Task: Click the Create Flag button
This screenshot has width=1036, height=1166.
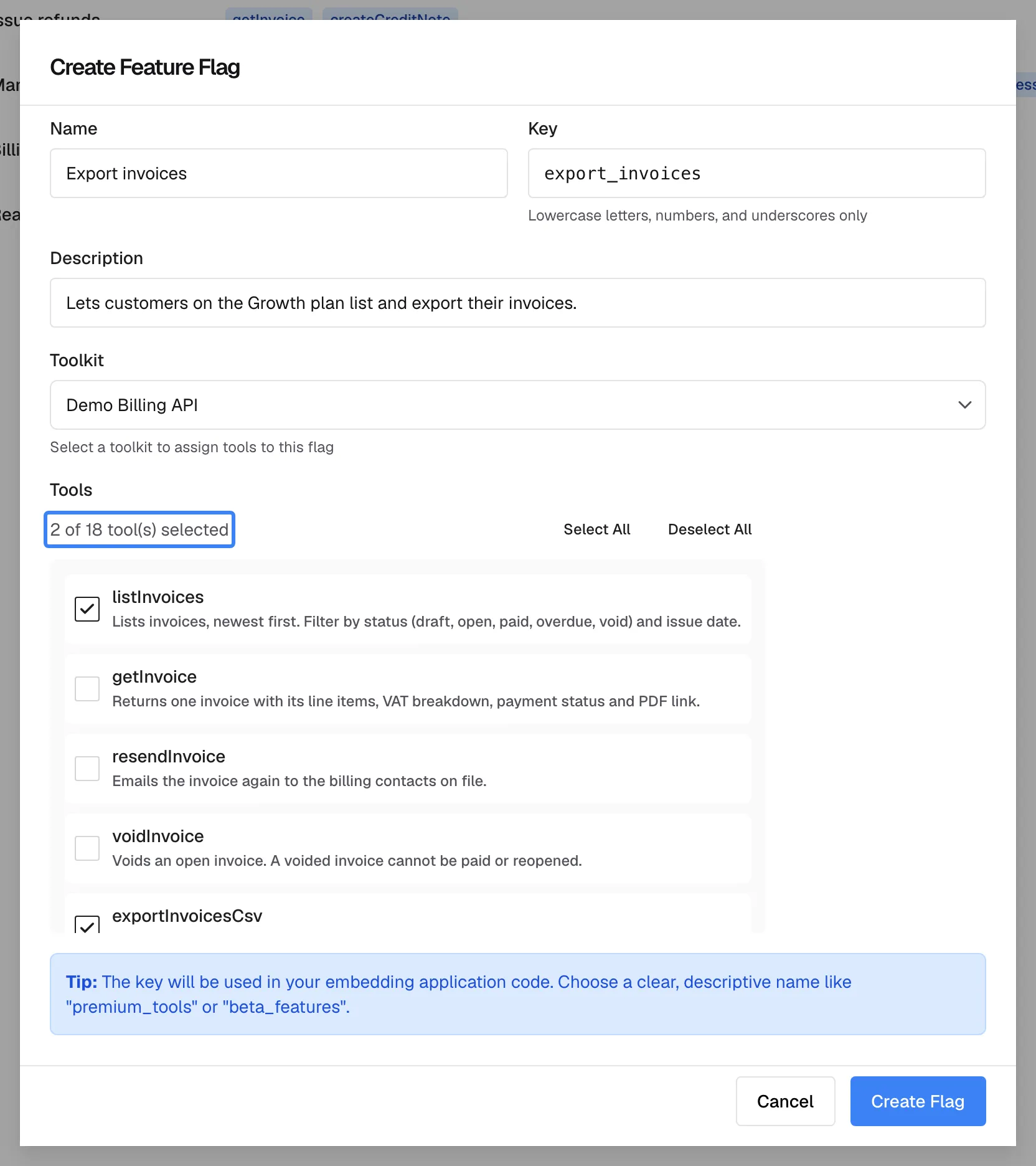Action: pos(918,1101)
